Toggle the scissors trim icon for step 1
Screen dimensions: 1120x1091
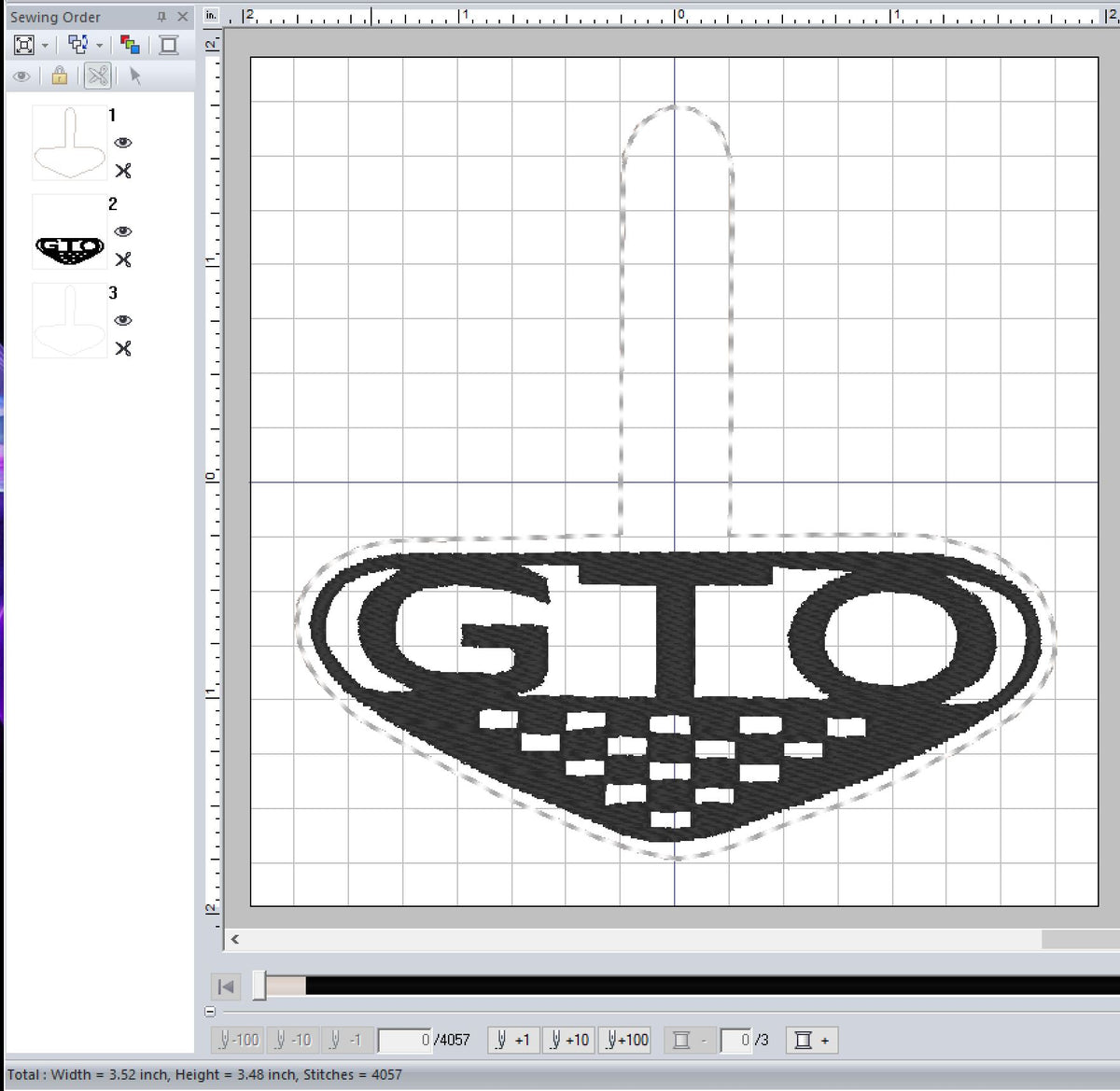(x=123, y=171)
